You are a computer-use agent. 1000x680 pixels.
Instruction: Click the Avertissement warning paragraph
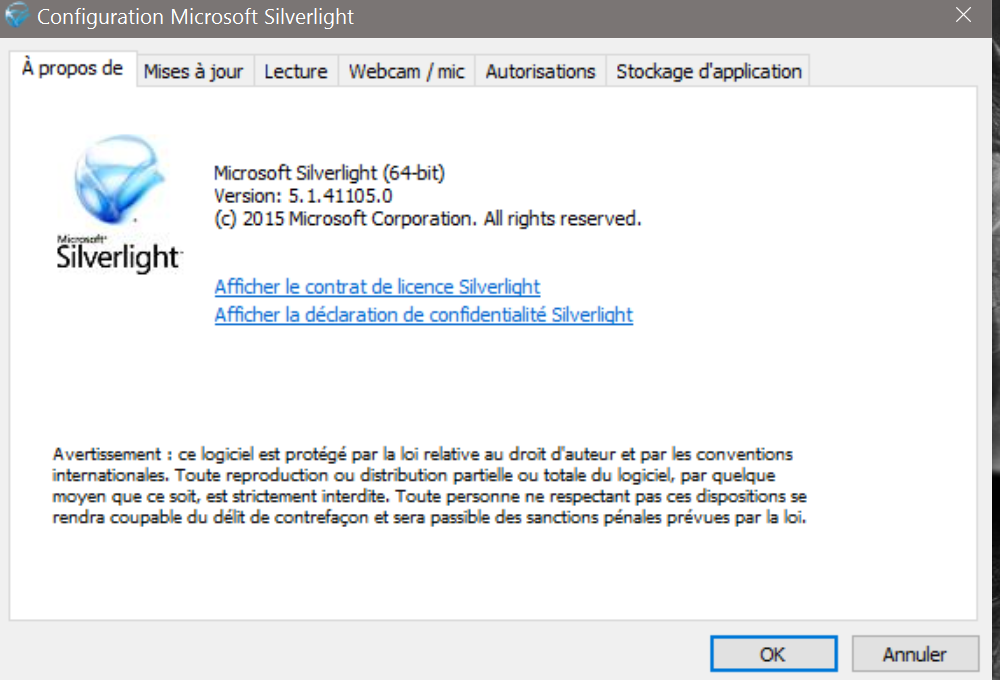(430, 486)
